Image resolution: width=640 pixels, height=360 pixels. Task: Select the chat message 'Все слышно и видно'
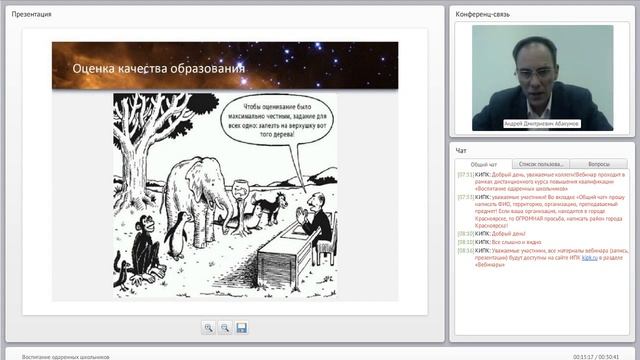pyautogui.click(x=516, y=242)
